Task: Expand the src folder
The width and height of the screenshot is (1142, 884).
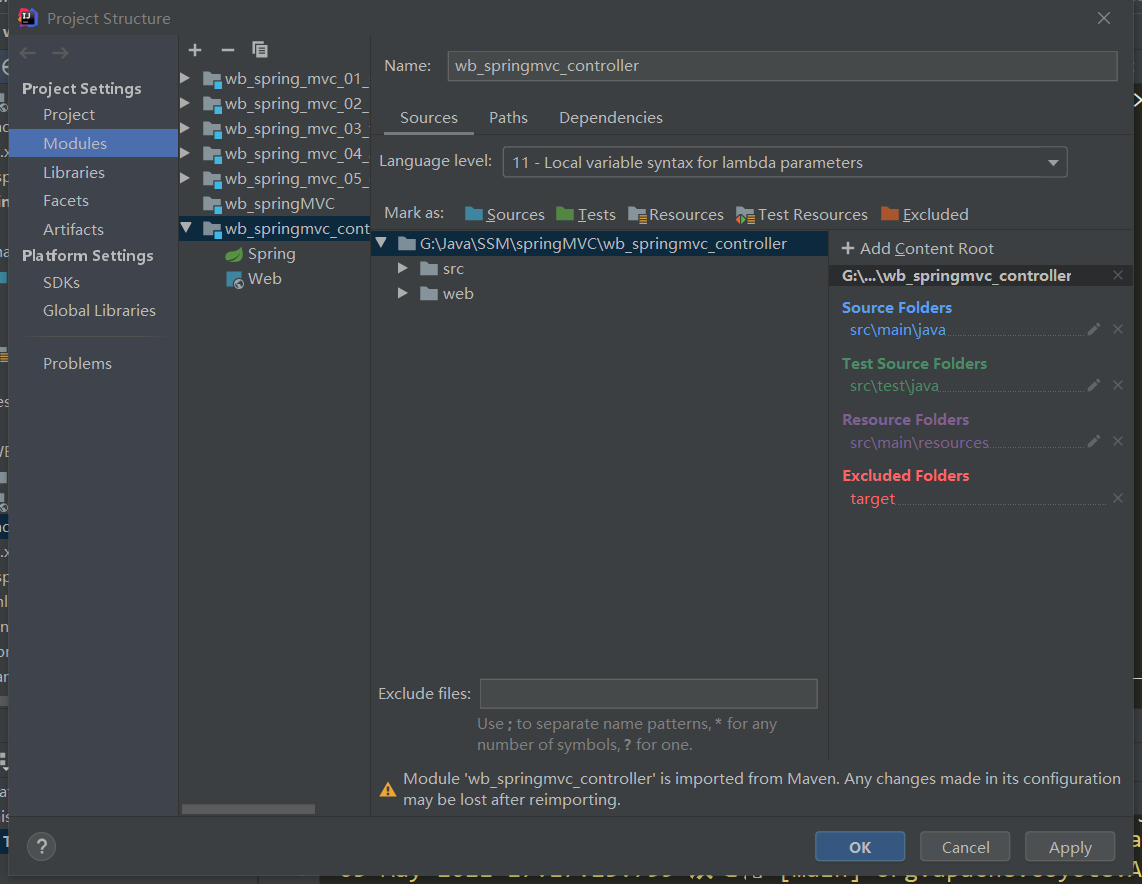Action: click(x=403, y=268)
